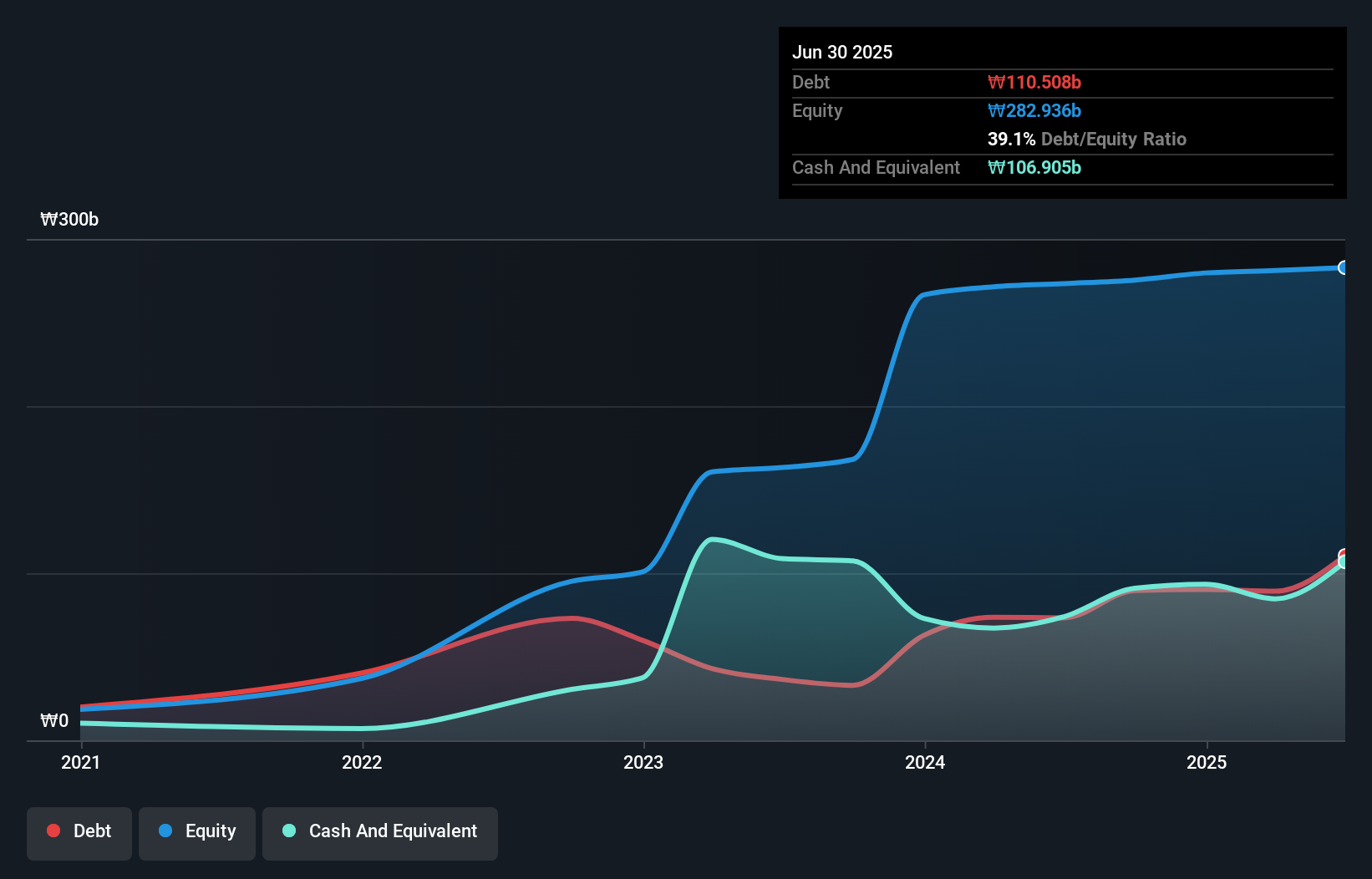1372x879 pixels.
Task: Click the blue Equity legend dot
Action: pos(165,831)
